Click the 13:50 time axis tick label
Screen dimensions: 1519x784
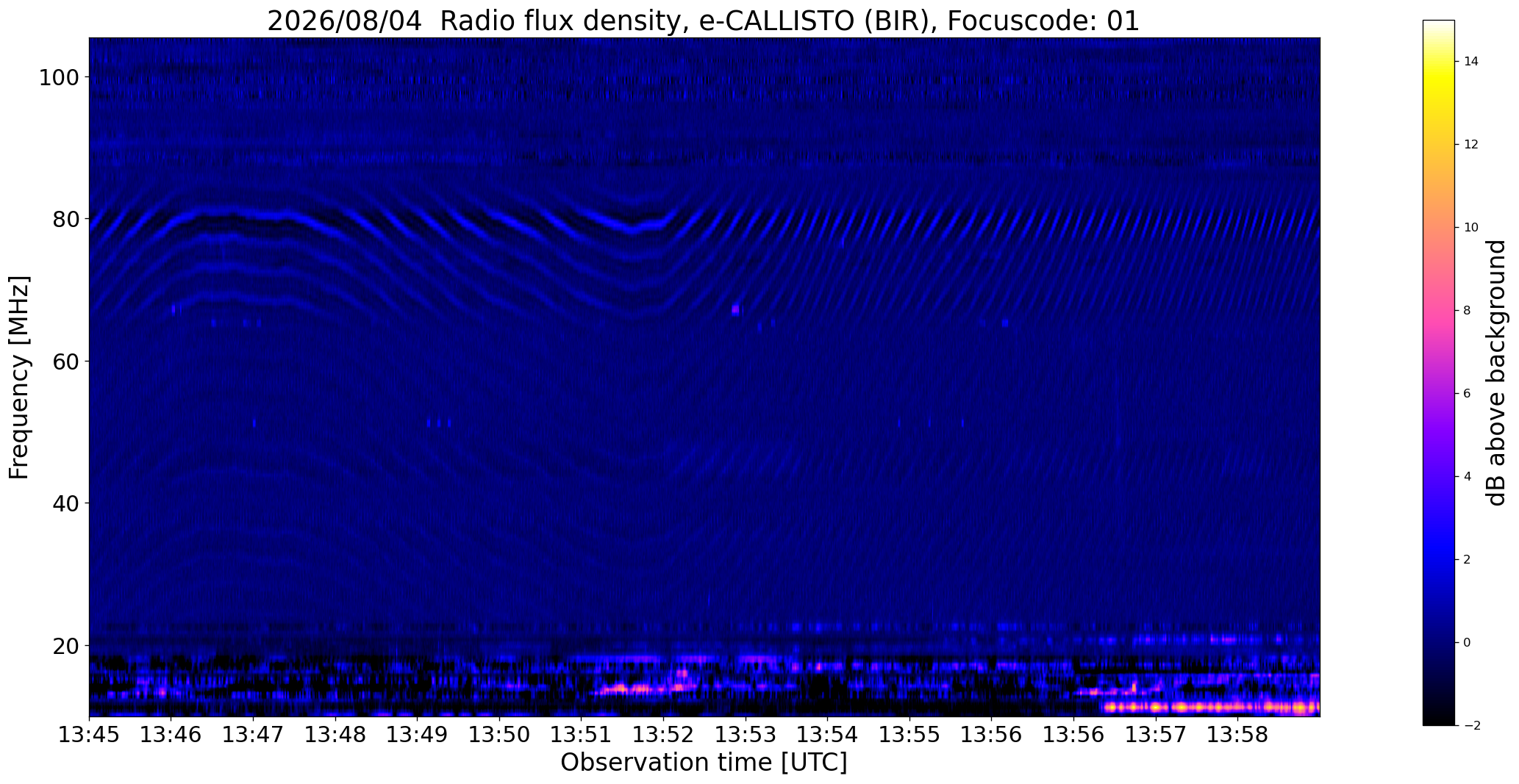point(499,735)
